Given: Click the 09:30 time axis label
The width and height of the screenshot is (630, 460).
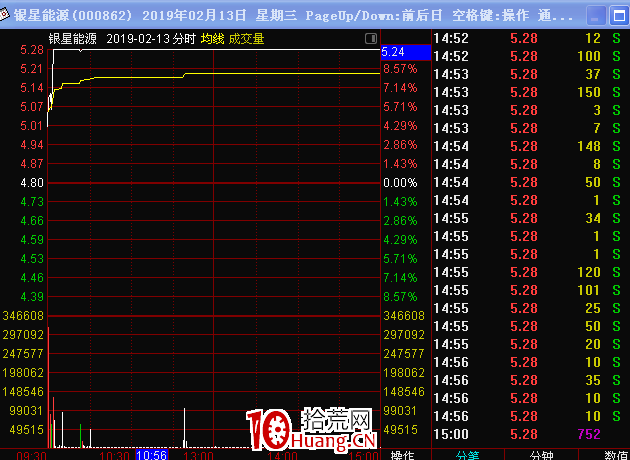Looking at the screenshot, I should (31, 456).
